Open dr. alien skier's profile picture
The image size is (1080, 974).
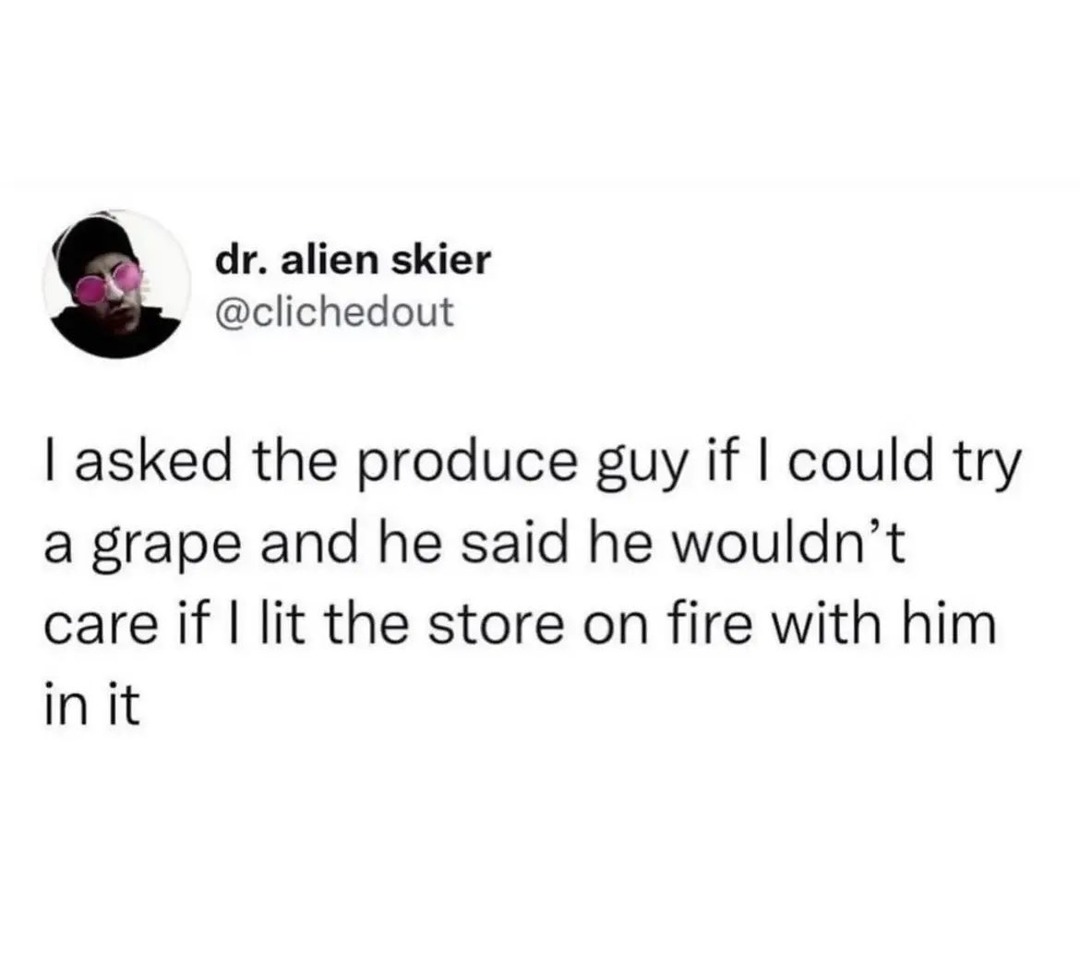coord(116,284)
